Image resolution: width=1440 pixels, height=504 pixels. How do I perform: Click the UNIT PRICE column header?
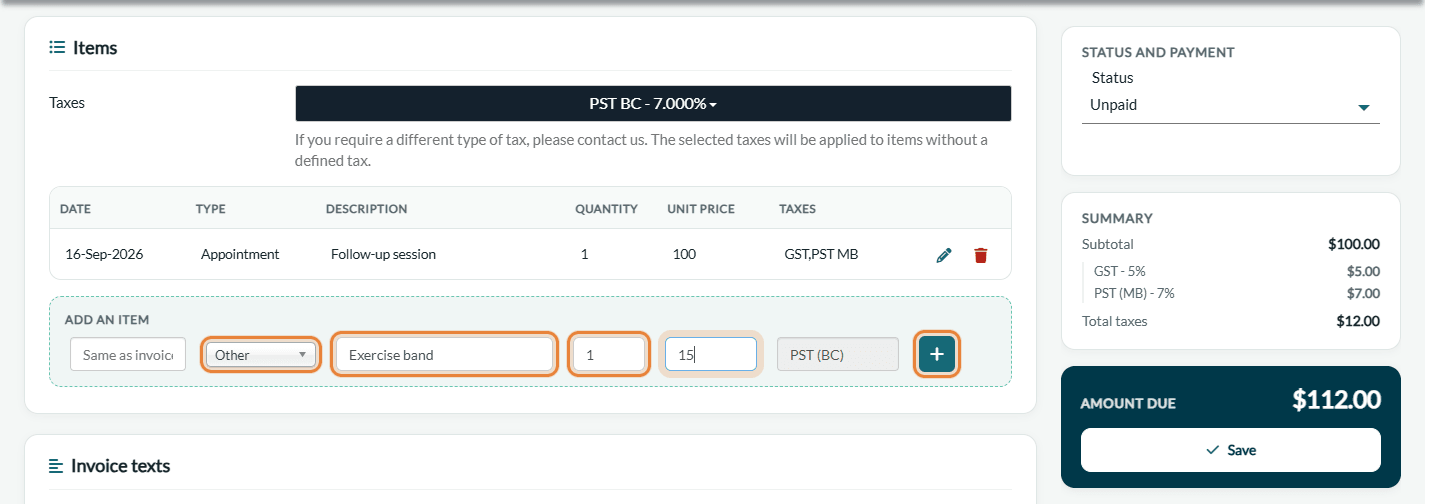point(701,209)
